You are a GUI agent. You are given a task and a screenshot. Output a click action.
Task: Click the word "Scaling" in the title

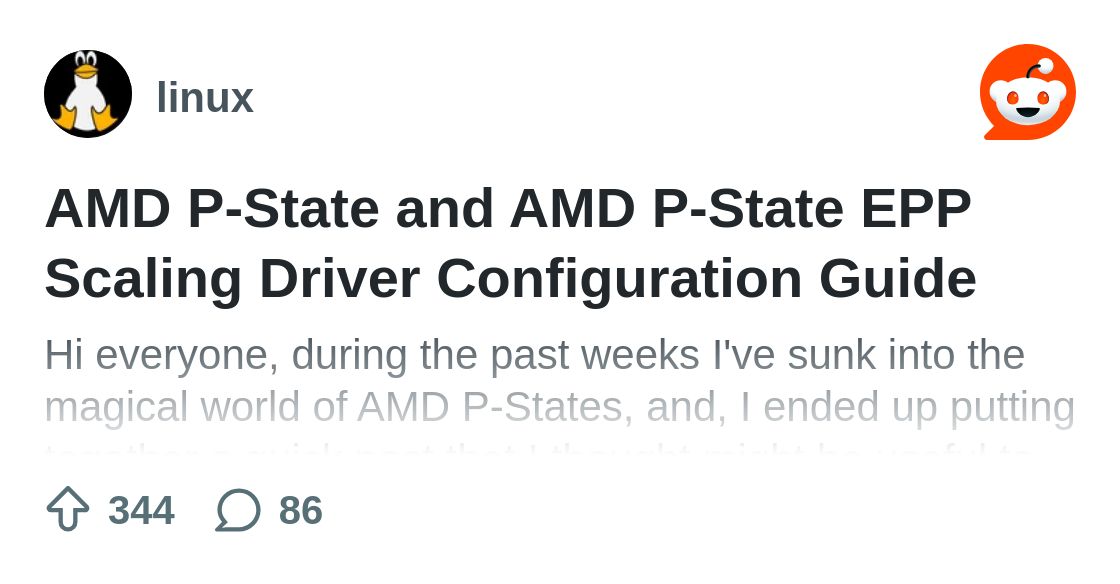click(x=143, y=278)
